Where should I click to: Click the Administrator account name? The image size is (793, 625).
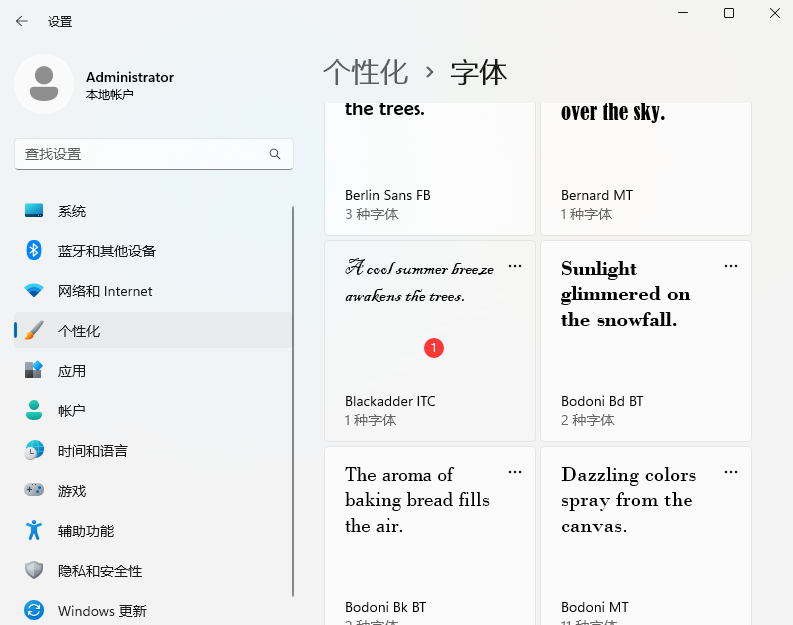pyautogui.click(x=130, y=77)
